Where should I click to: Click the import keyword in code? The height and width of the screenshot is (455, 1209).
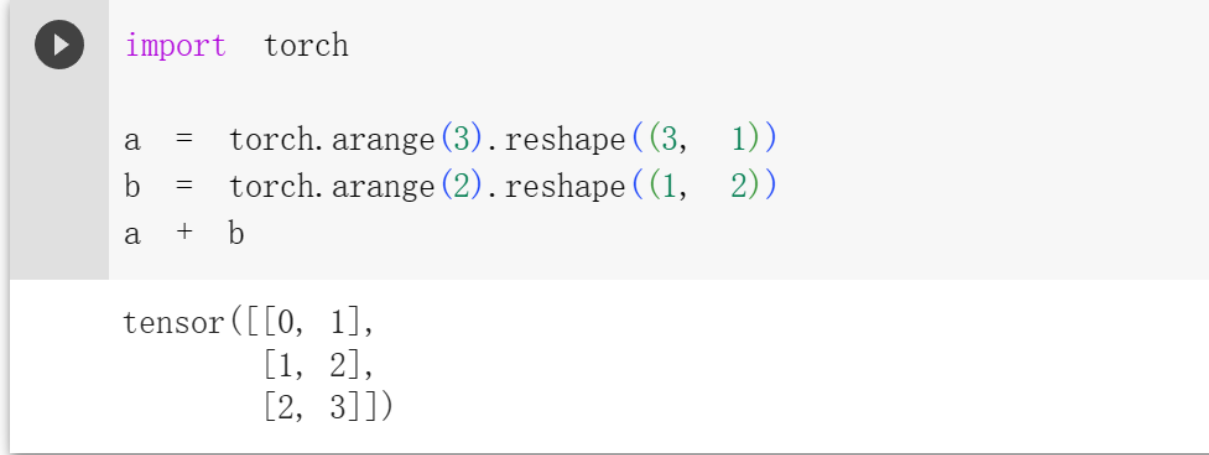click(x=176, y=46)
